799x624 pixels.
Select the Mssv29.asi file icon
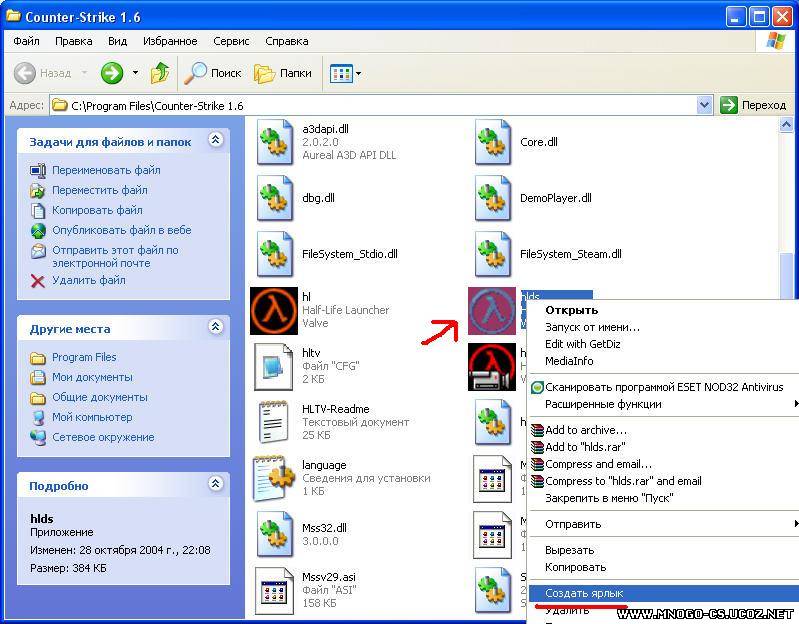(274, 590)
